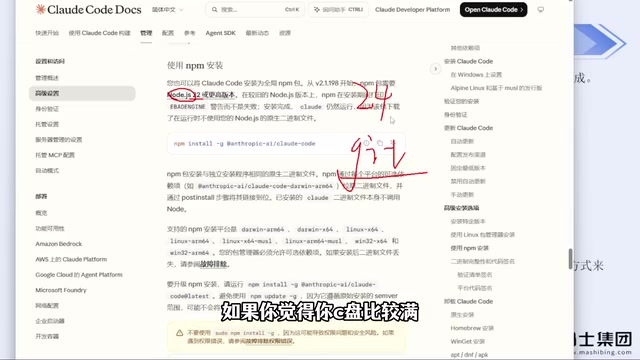This screenshot has height=360, width=640.
Task: Jump to 卸载 Claude Code in table of contents
Action: pos(468,301)
